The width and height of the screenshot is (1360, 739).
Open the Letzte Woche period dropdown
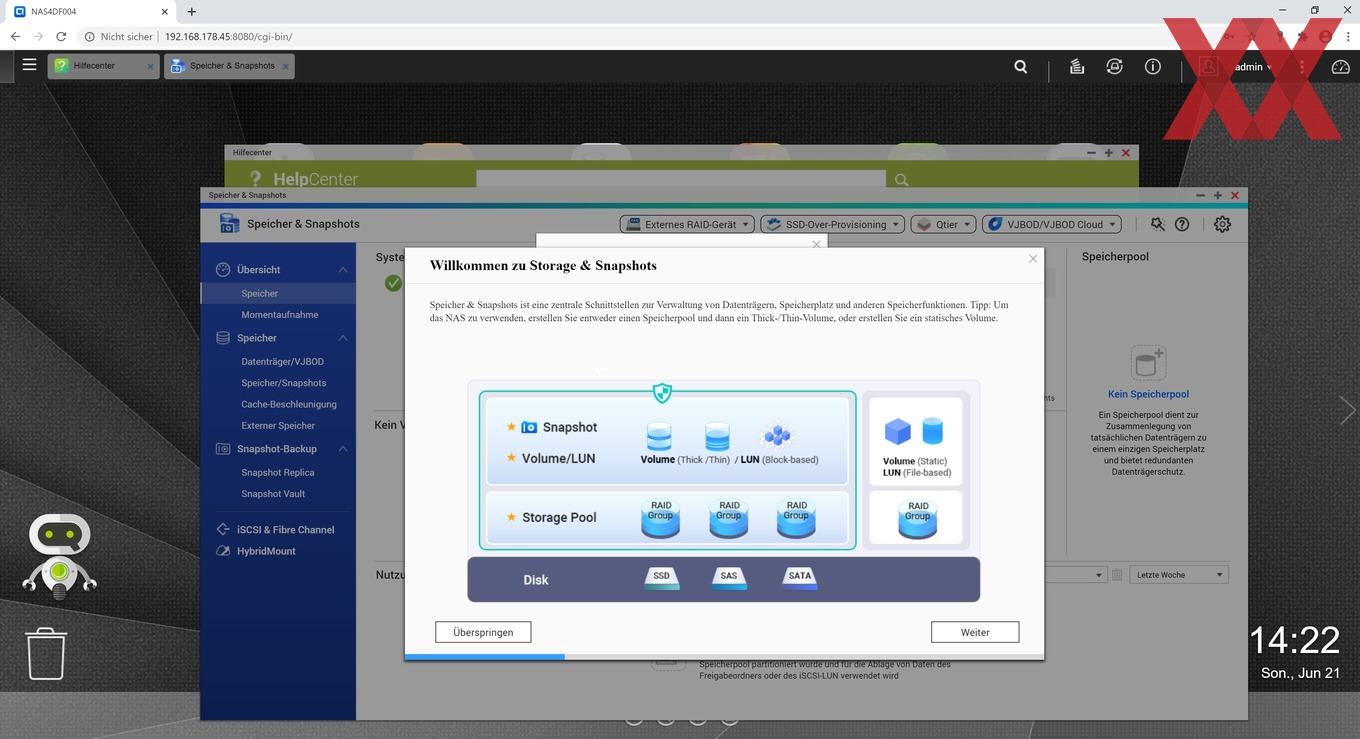pos(1180,575)
